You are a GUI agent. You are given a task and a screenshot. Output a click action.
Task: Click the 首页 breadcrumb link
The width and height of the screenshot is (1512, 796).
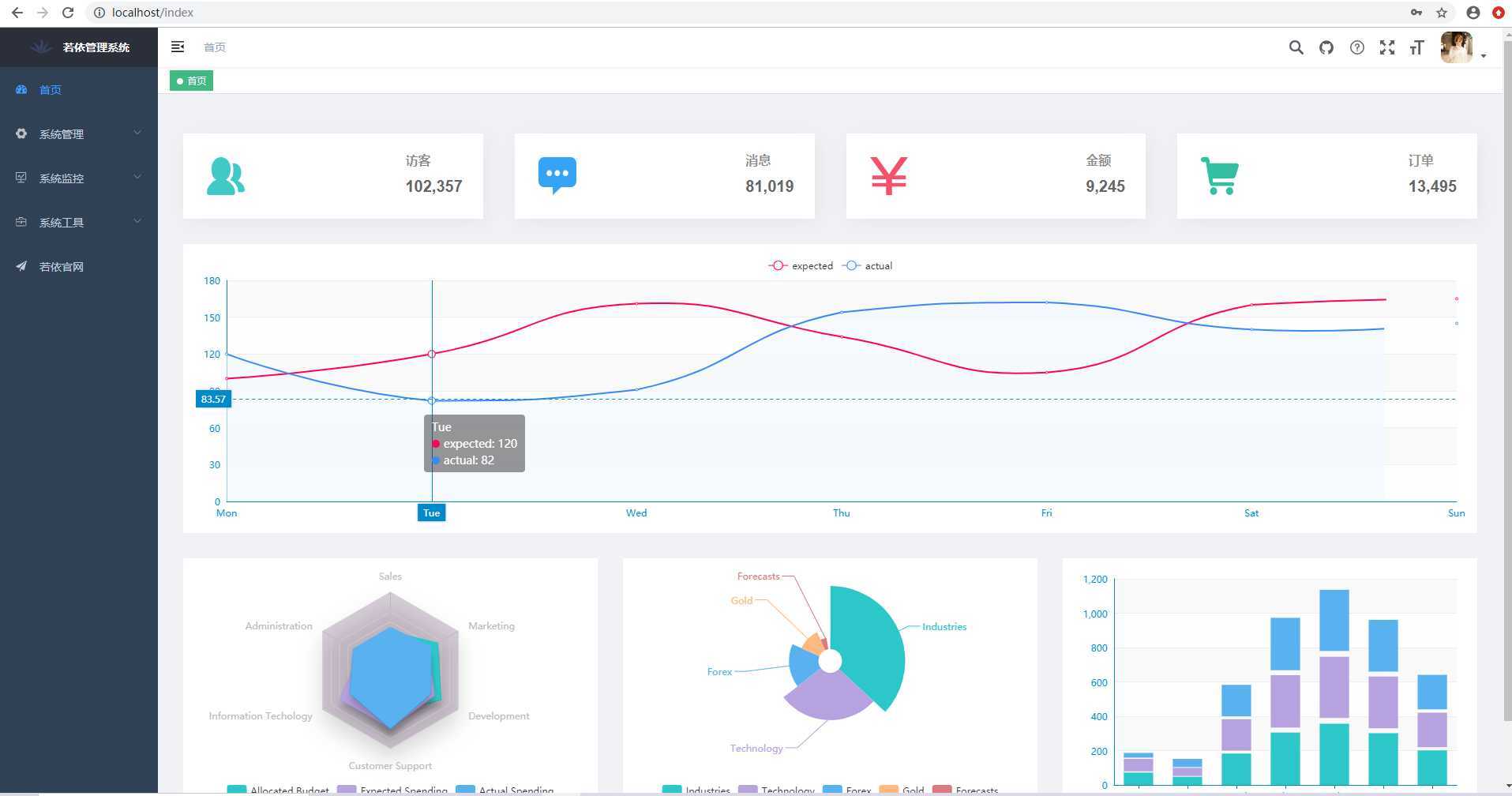(215, 47)
